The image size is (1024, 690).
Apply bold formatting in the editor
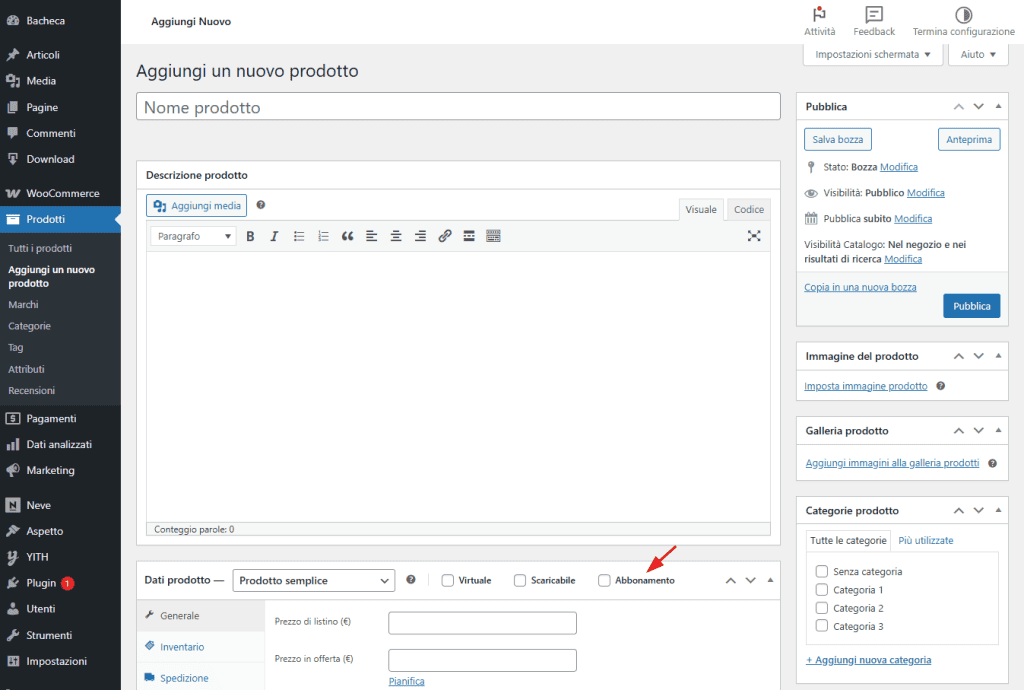[250, 236]
